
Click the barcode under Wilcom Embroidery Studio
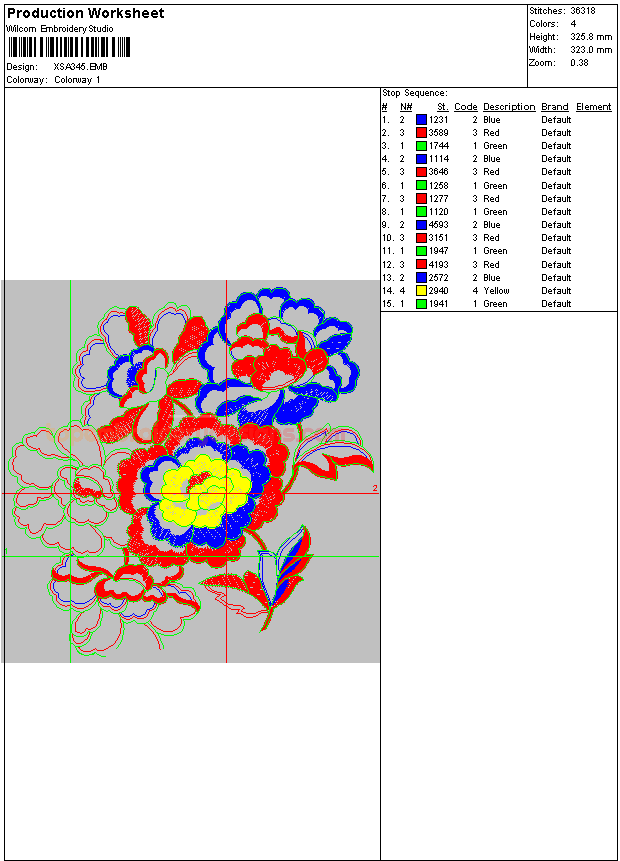69,47
